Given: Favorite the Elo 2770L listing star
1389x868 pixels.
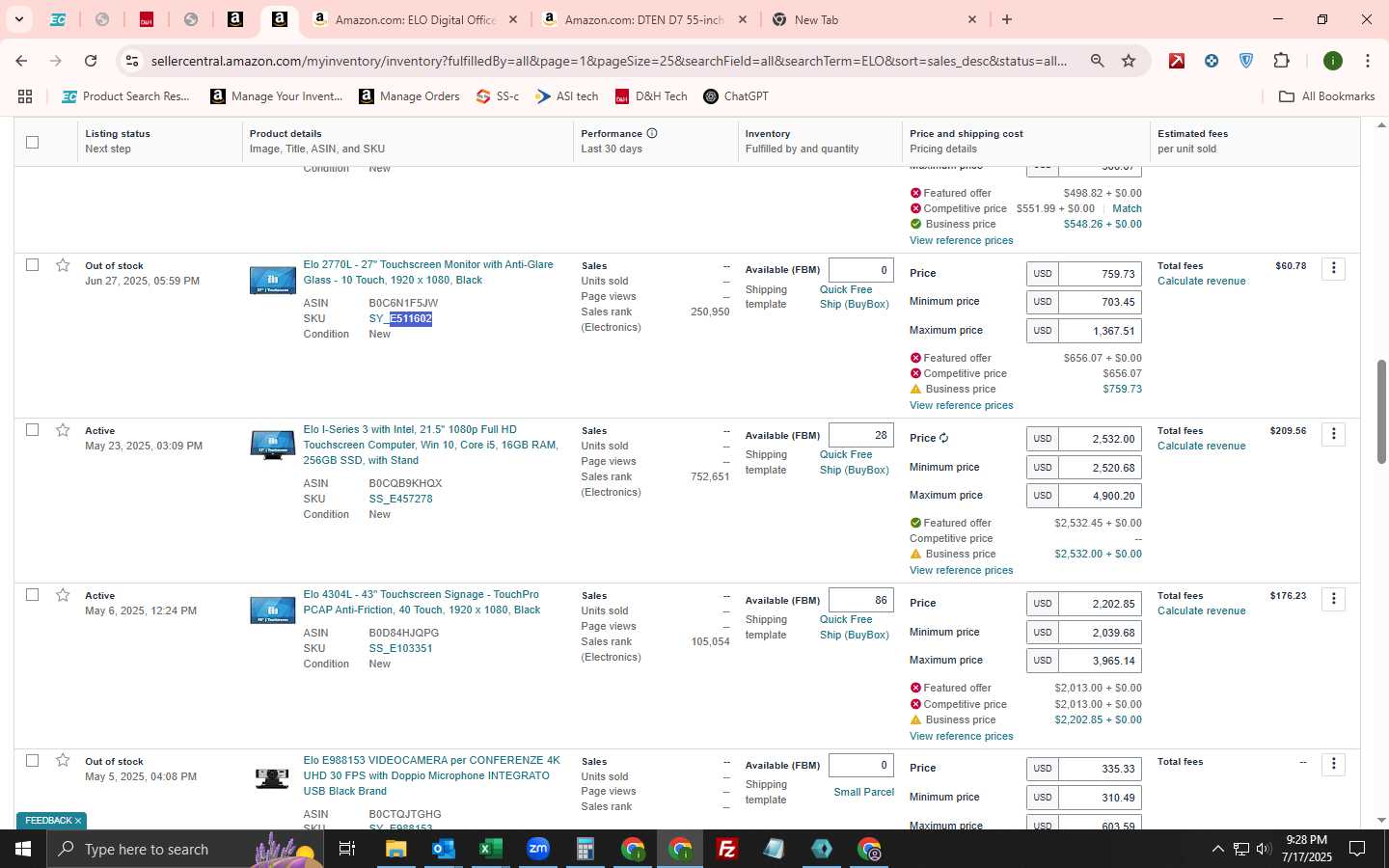Looking at the screenshot, I should pos(63,265).
